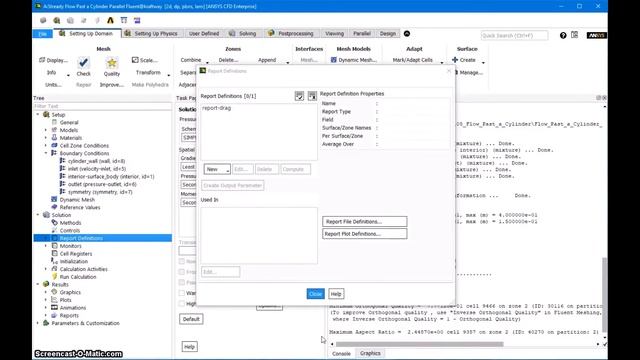Expand the Graphics tree node

click(x=46, y=292)
